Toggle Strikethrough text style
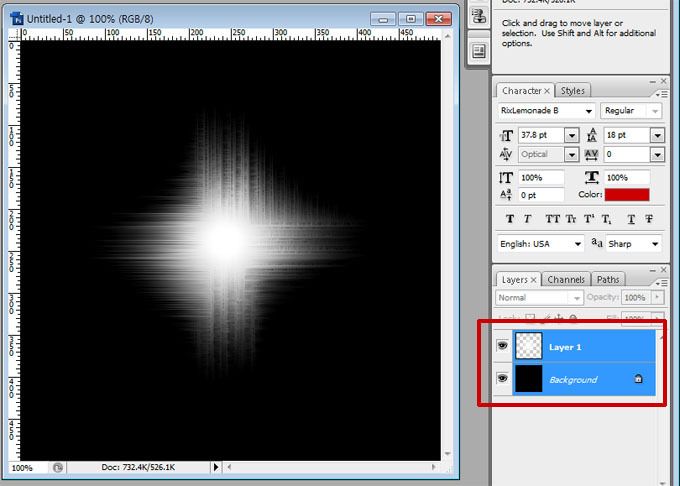 [649, 219]
